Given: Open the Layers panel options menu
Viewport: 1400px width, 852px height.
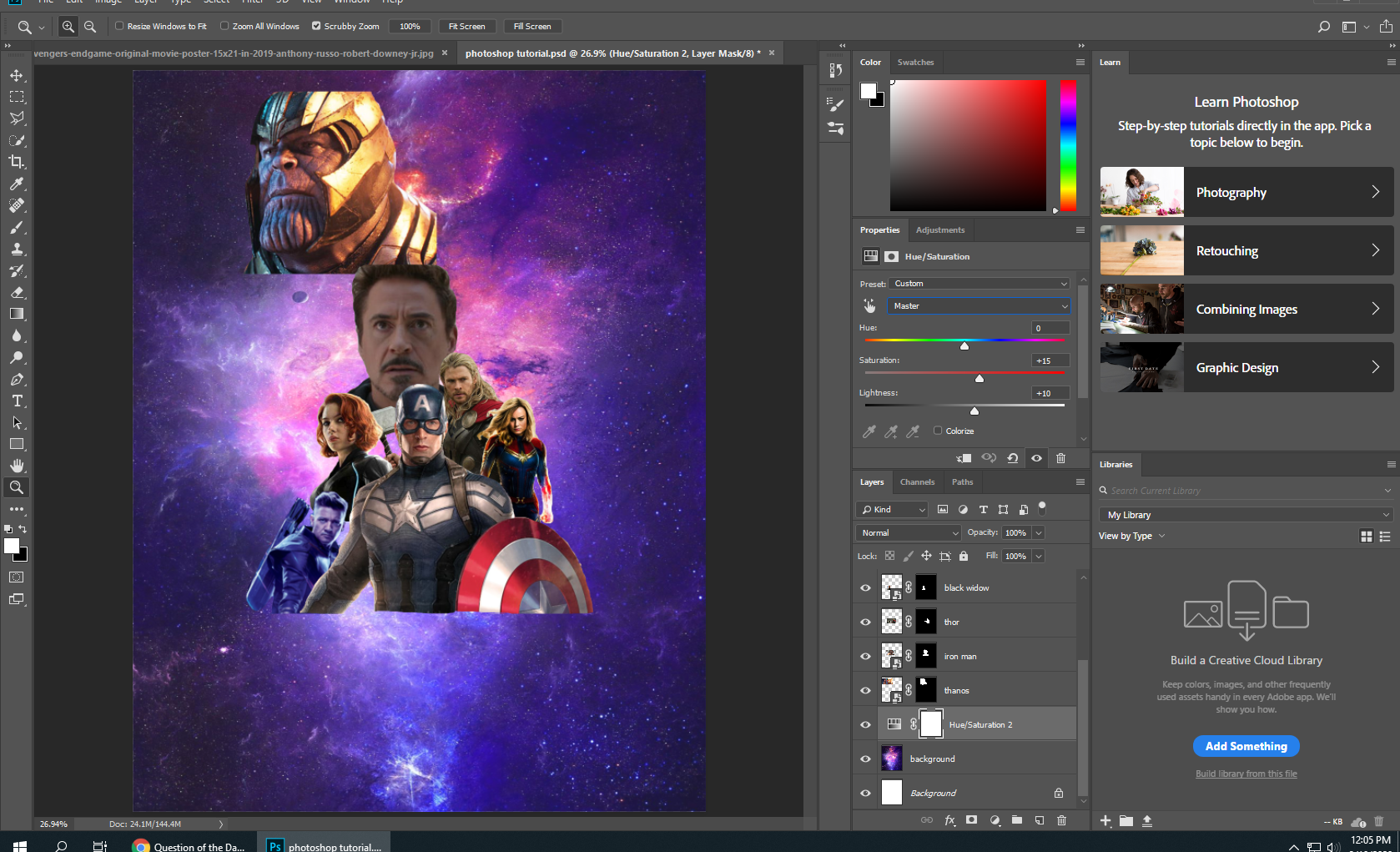Looking at the screenshot, I should 1080,482.
